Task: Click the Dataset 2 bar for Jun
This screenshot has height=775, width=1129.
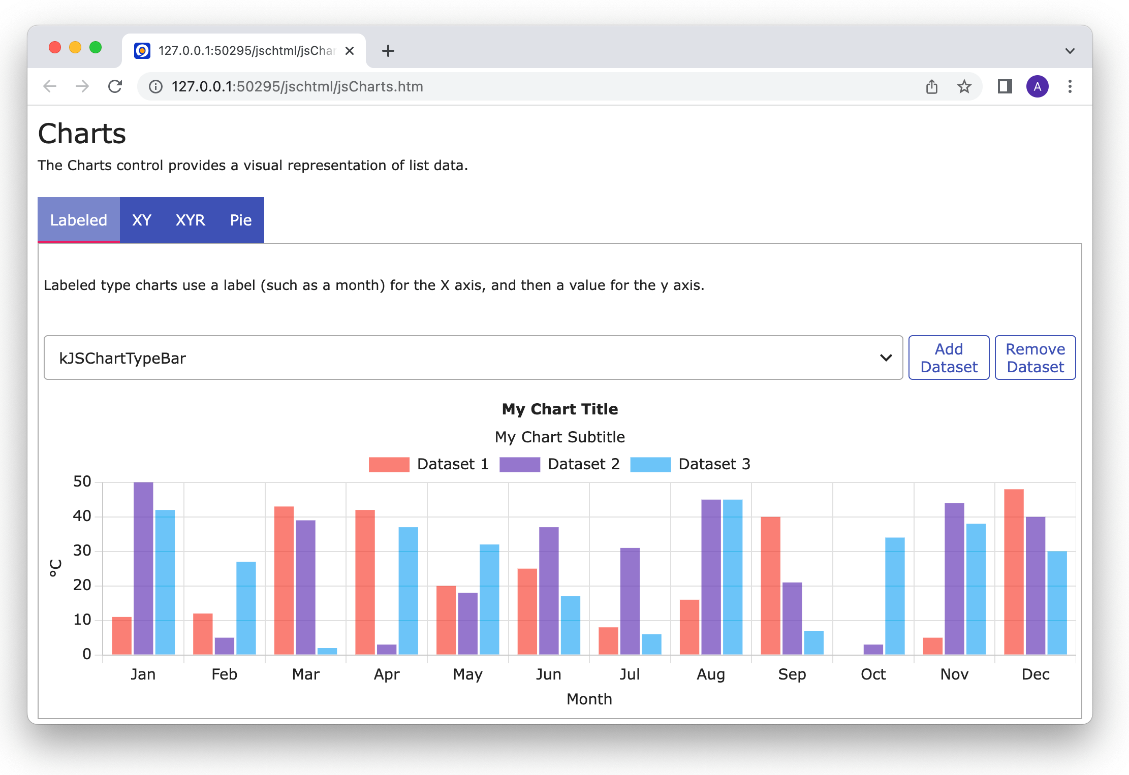Action: pyautogui.click(x=549, y=591)
